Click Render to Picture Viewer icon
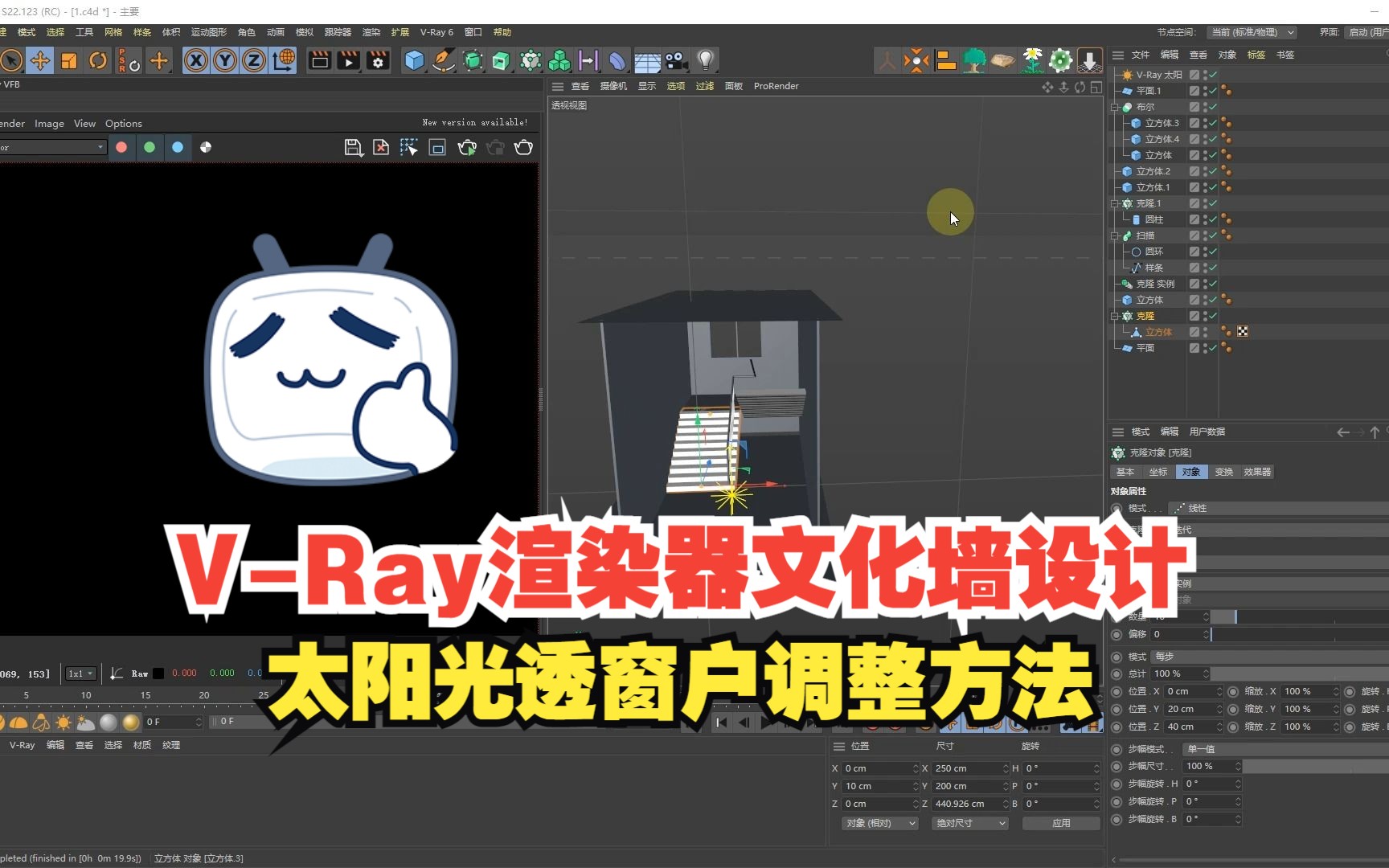Viewport: 1389px width, 868px height. pos(349,60)
